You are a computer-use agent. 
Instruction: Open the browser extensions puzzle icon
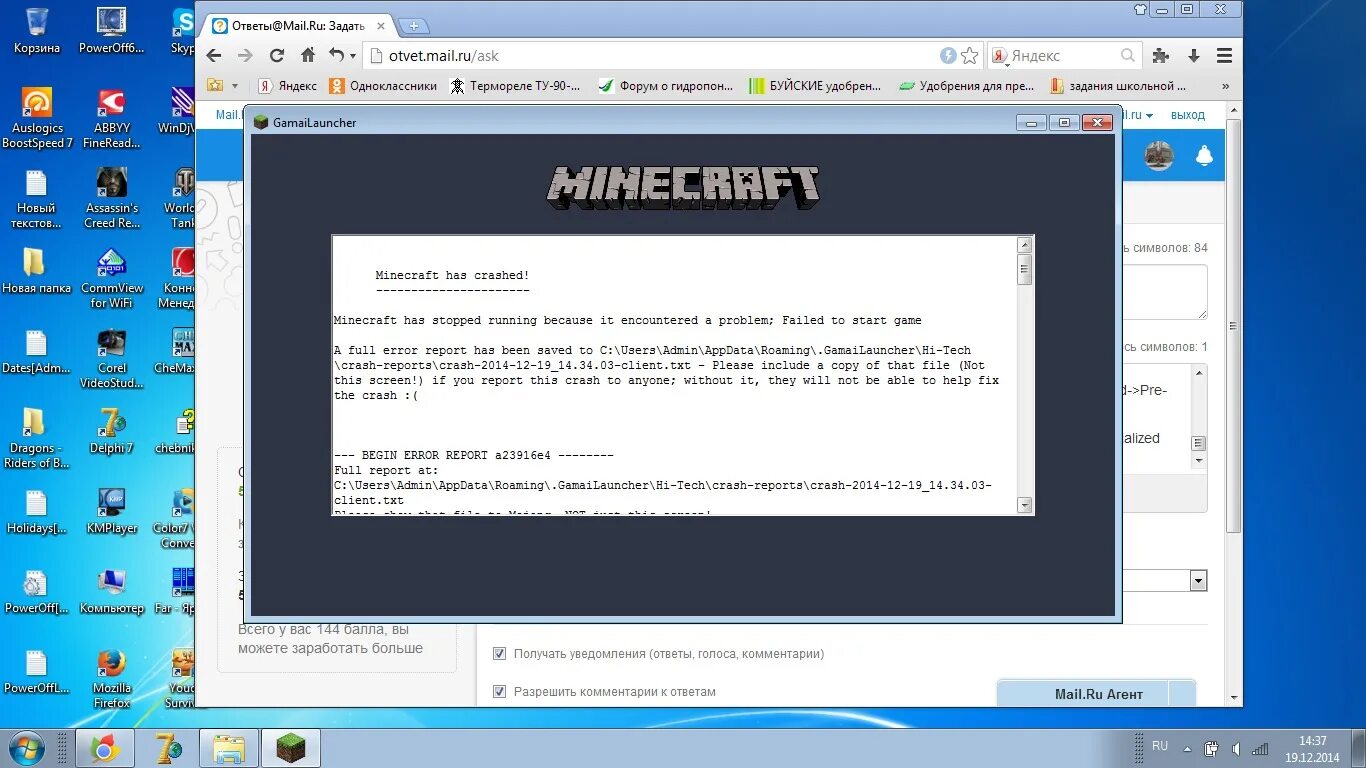pyautogui.click(x=1160, y=56)
